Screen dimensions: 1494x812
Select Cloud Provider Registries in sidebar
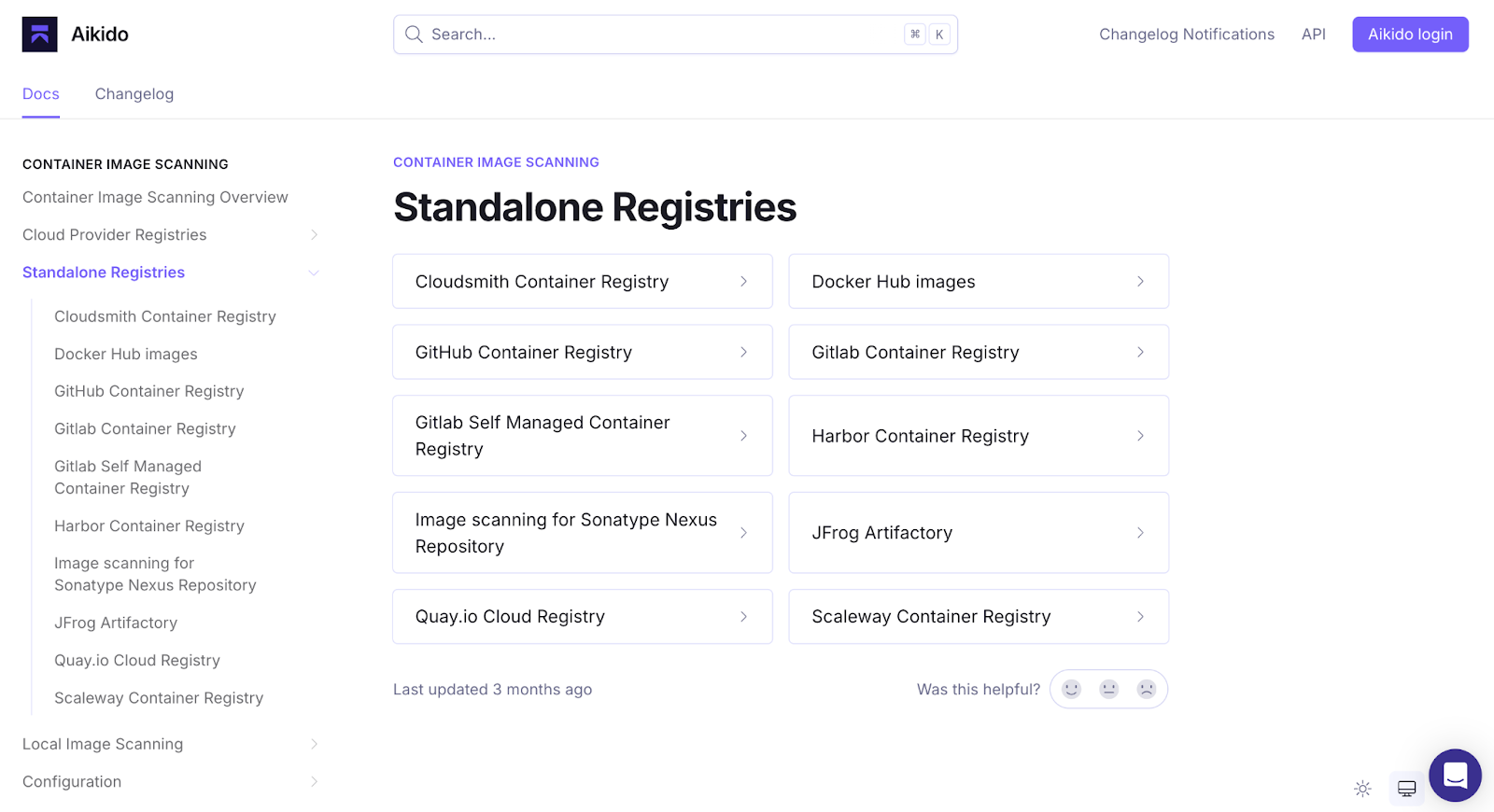[x=114, y=235]
